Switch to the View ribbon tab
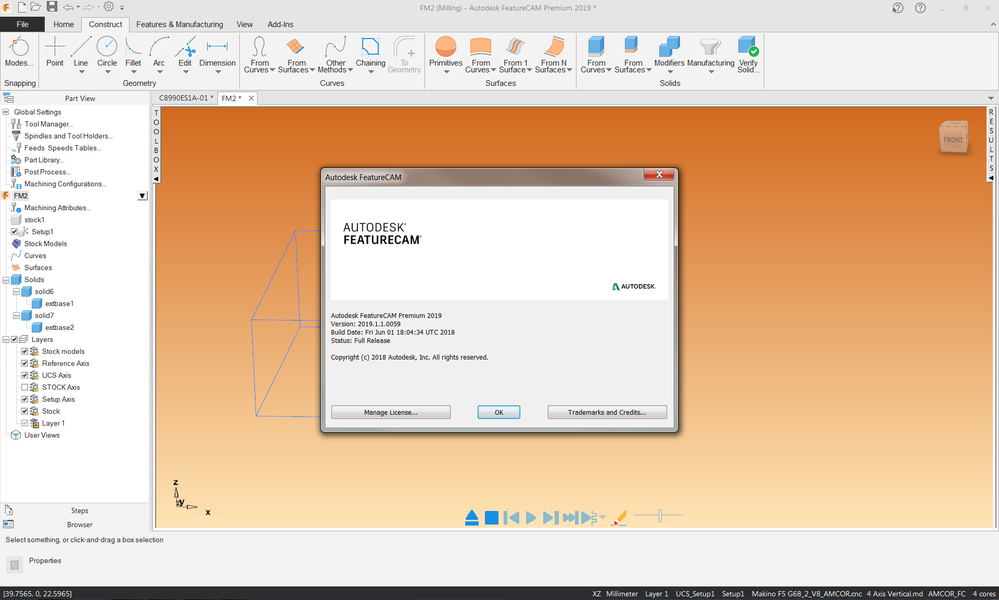 [x=245, y=24]
